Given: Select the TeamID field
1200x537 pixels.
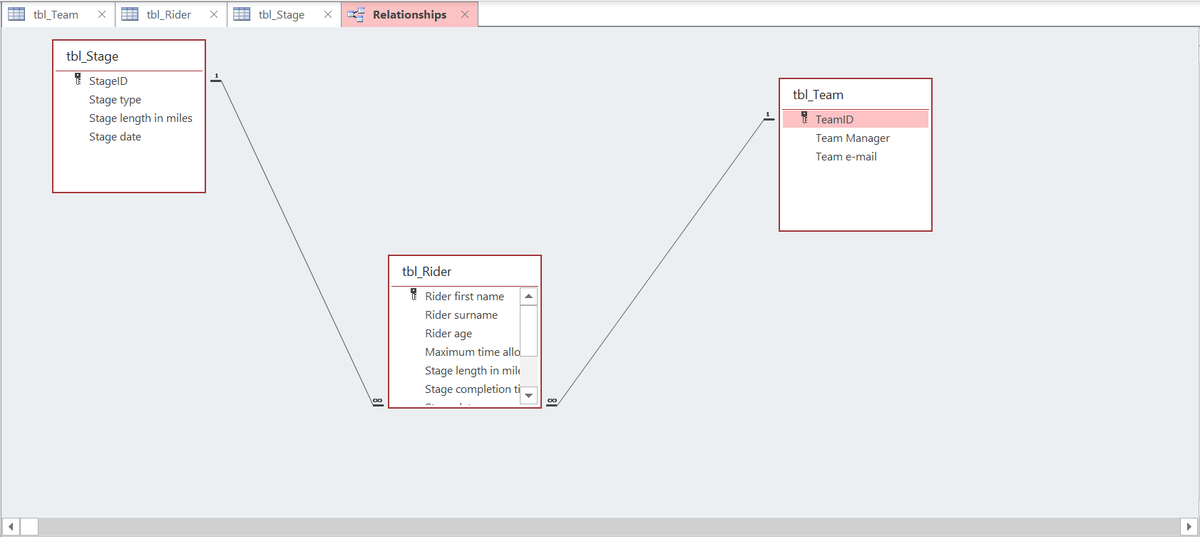Looking at the screenshot, I should point(856,119).
